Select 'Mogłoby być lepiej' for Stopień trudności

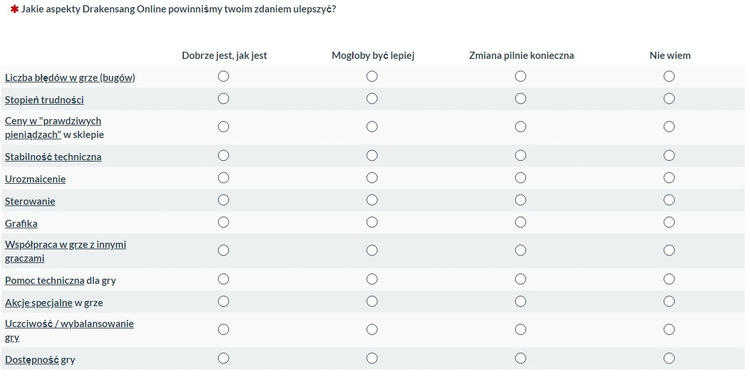372,99
